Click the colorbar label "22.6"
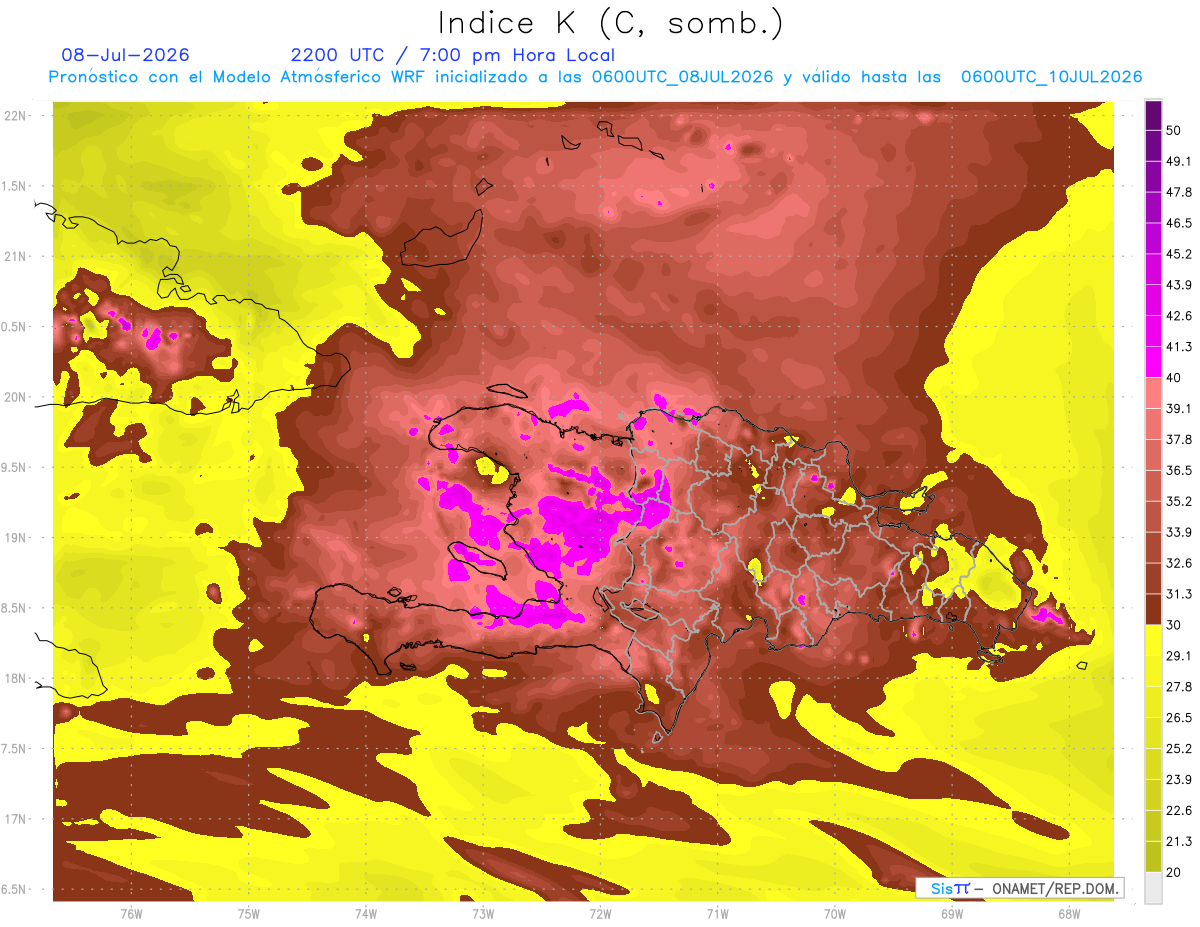 point(1178,810)
